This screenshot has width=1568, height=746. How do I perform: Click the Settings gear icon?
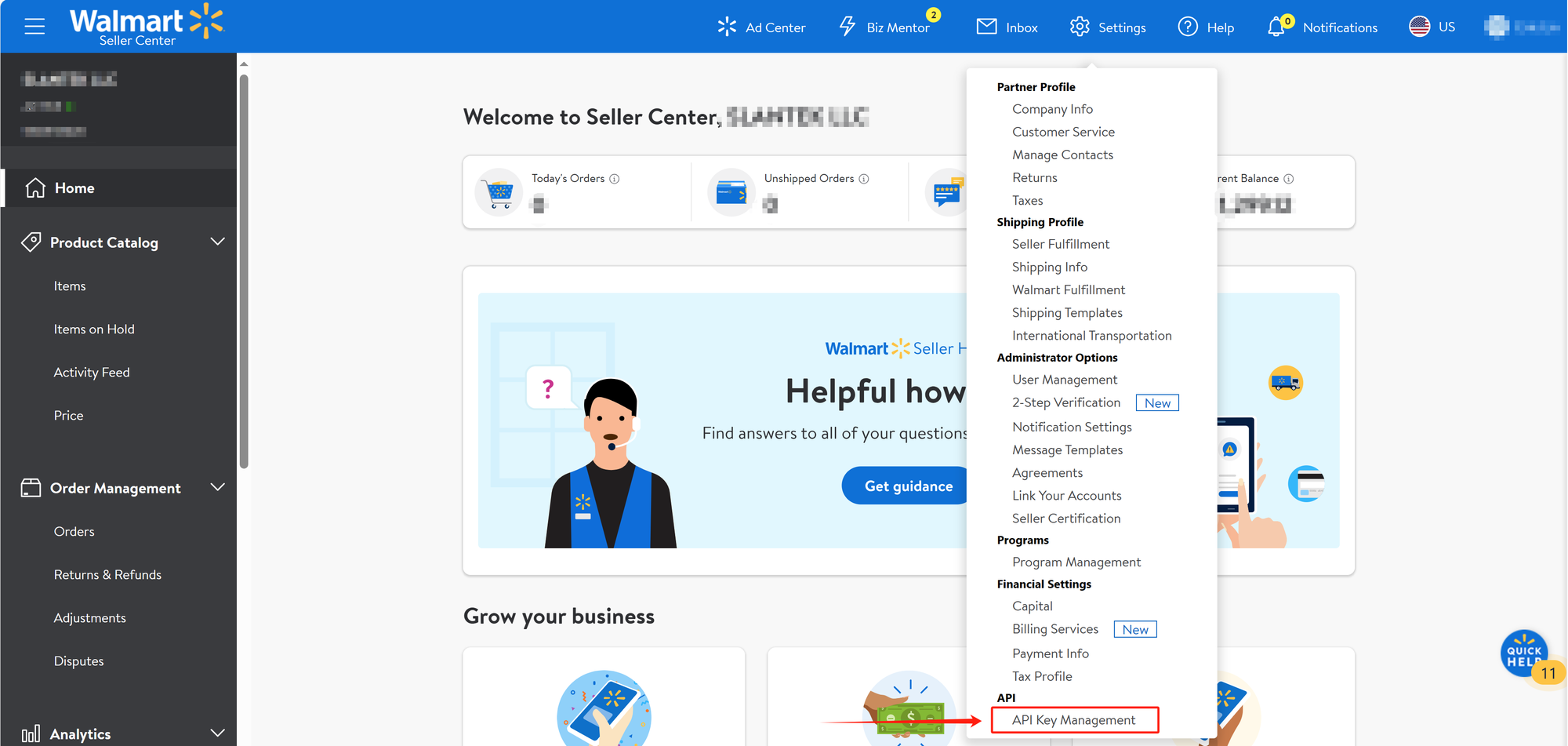tap(1080, 27)
